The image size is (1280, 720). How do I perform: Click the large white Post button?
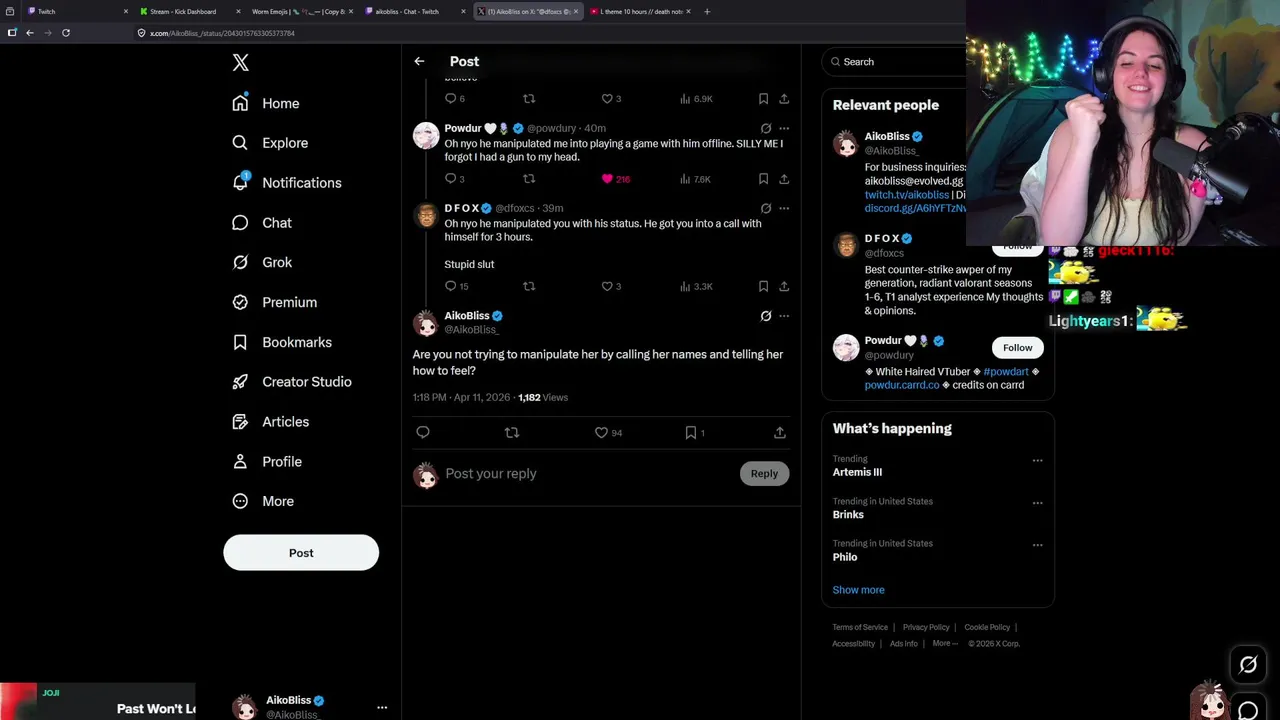(301, 553)
